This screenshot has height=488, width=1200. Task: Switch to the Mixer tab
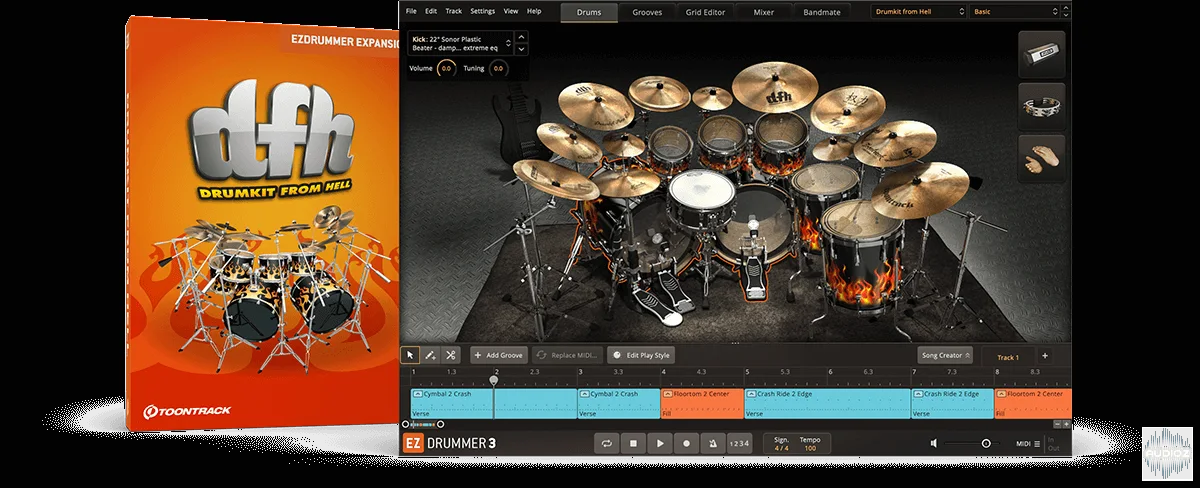763,12
